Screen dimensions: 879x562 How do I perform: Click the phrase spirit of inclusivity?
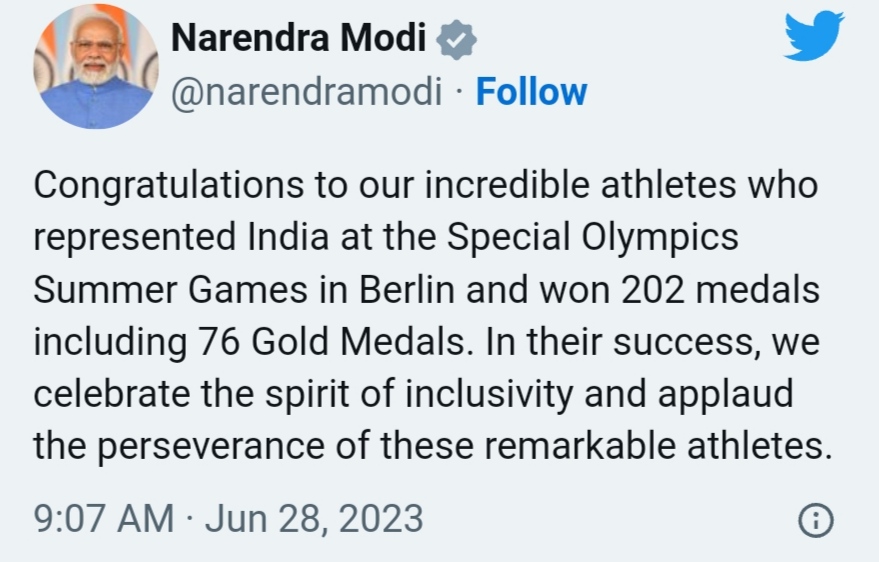tap(419, 394)
